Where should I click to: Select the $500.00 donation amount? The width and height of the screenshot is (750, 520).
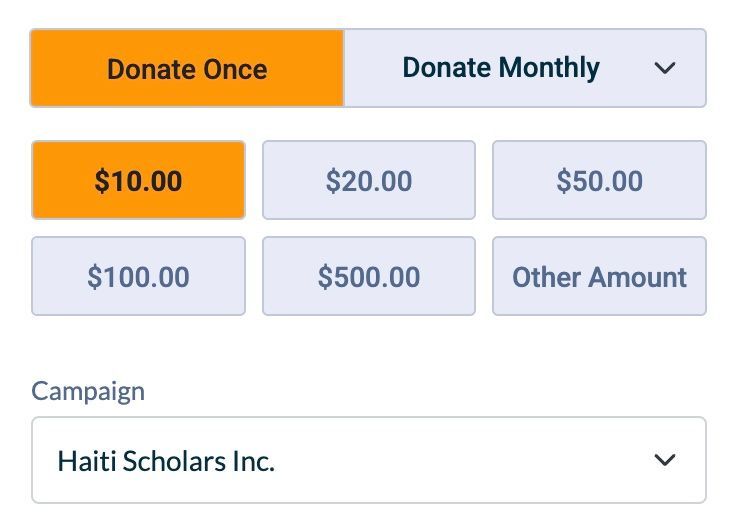[x=368, y=277]
